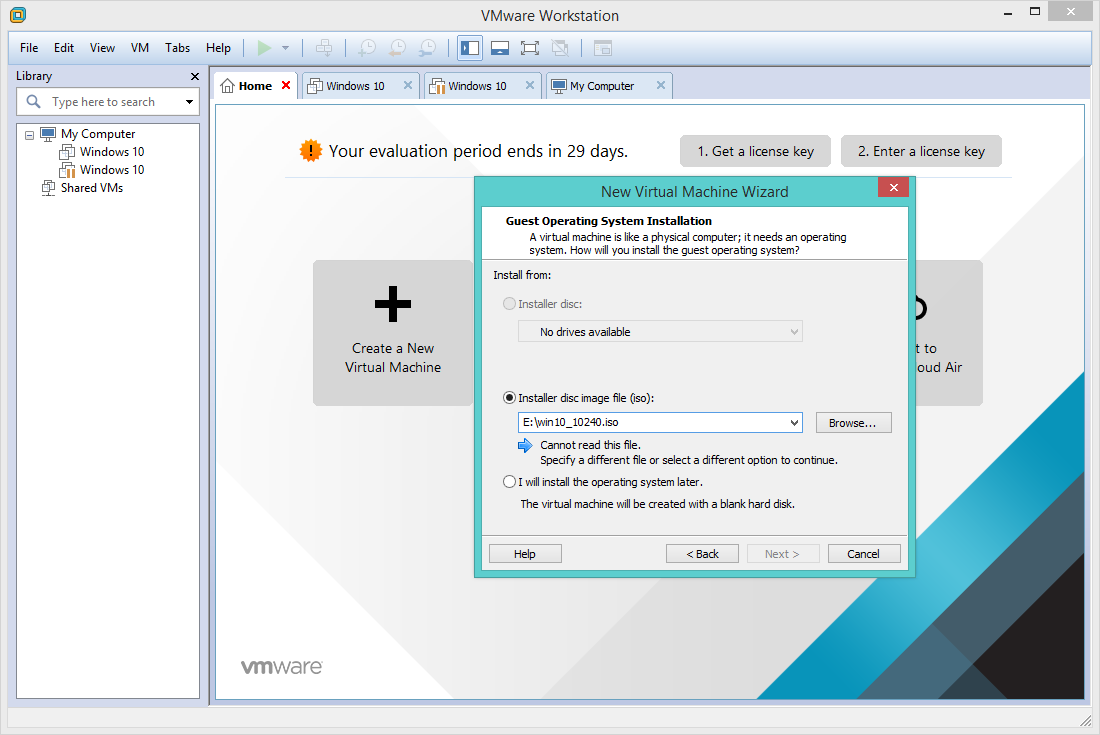This screenshot has height=735, width=1100.
Task: Close the My Computer tab
Action: (x=661, y=86)
